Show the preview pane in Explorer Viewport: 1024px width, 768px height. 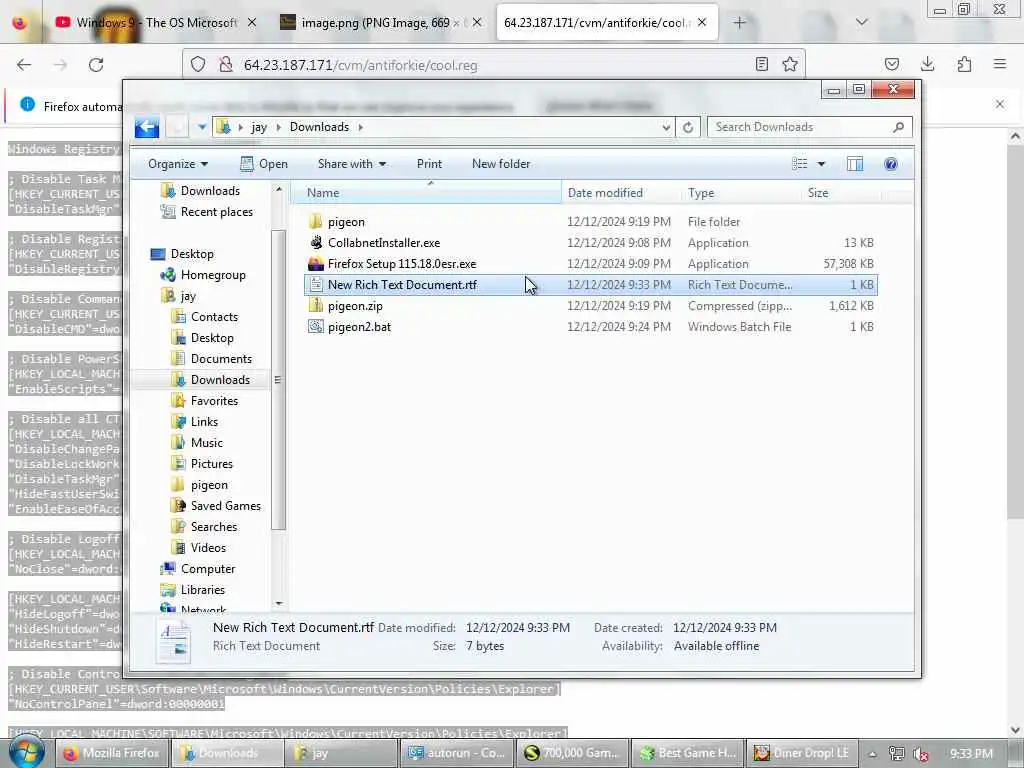click(x=855, y=164)
